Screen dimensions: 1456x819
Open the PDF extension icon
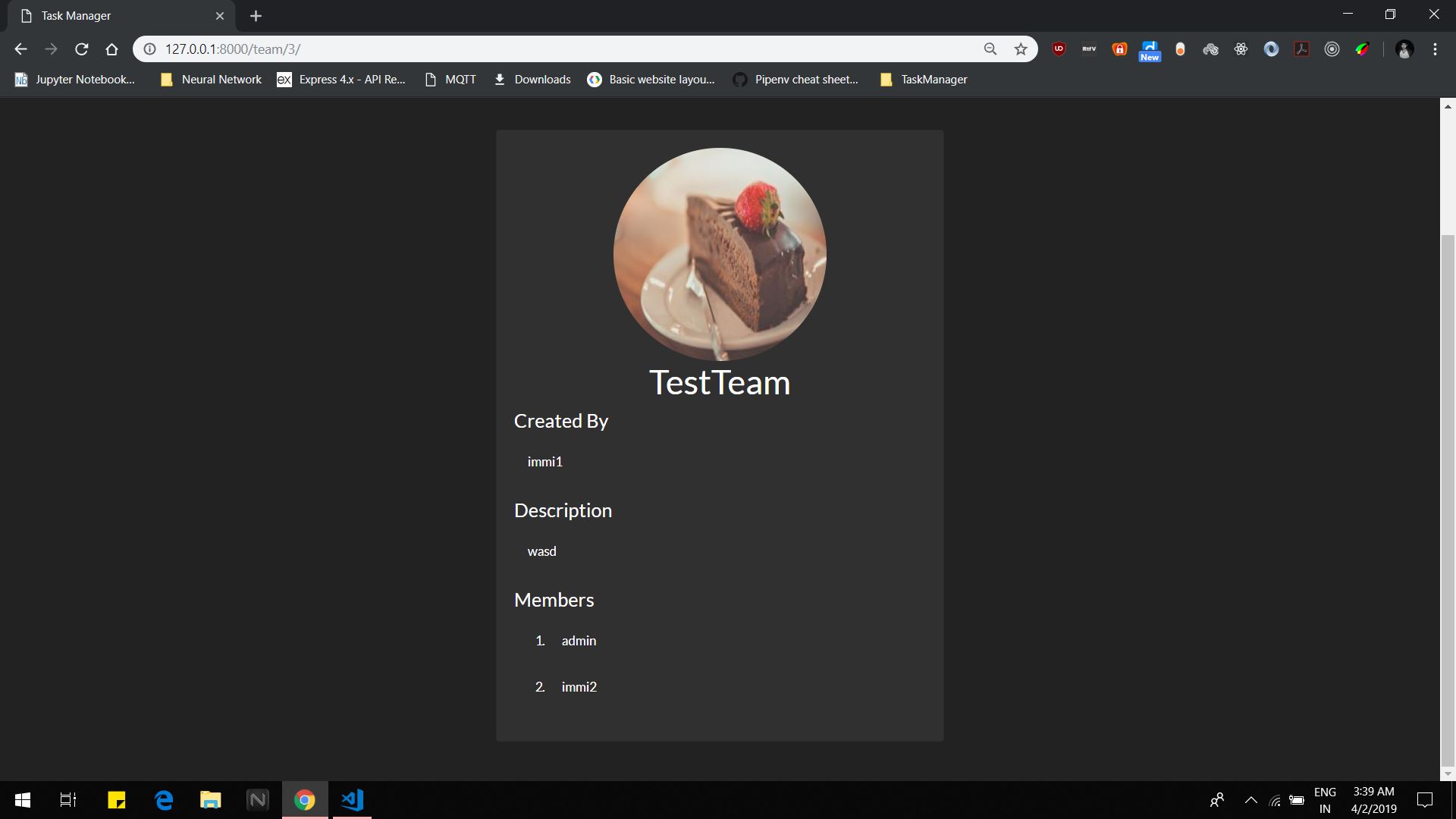1301,49
